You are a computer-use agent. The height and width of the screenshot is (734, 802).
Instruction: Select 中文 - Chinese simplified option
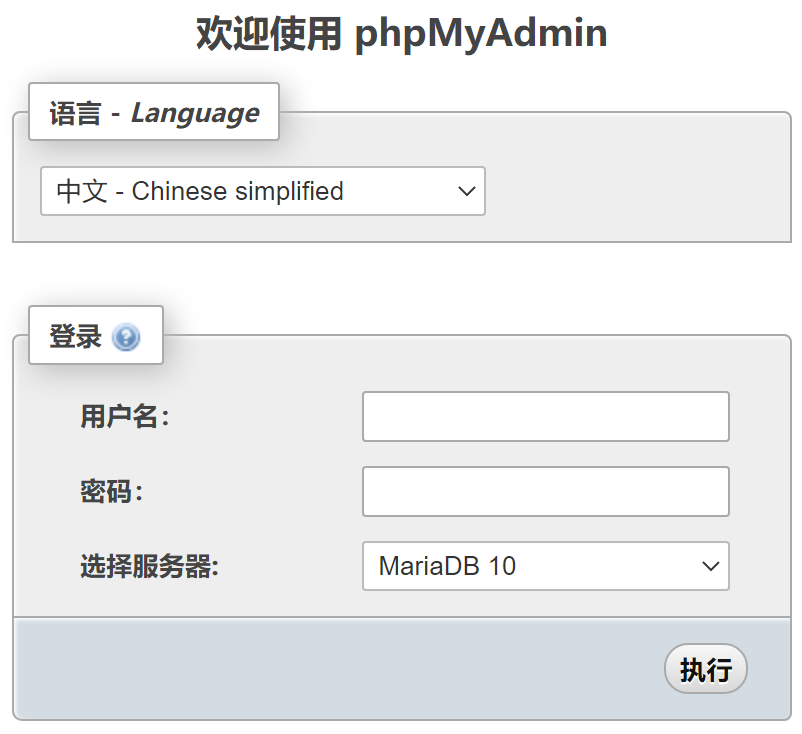click(262, 191)
